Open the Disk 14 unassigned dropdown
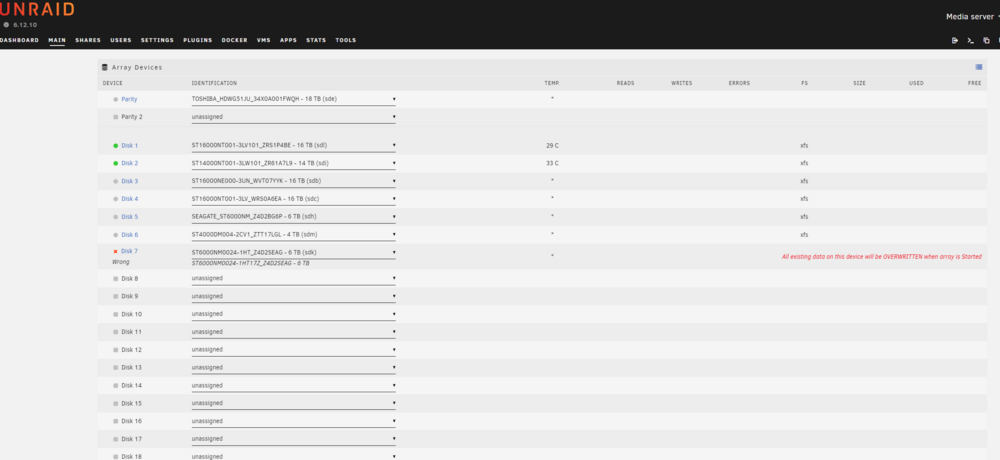 coord(293,386)
